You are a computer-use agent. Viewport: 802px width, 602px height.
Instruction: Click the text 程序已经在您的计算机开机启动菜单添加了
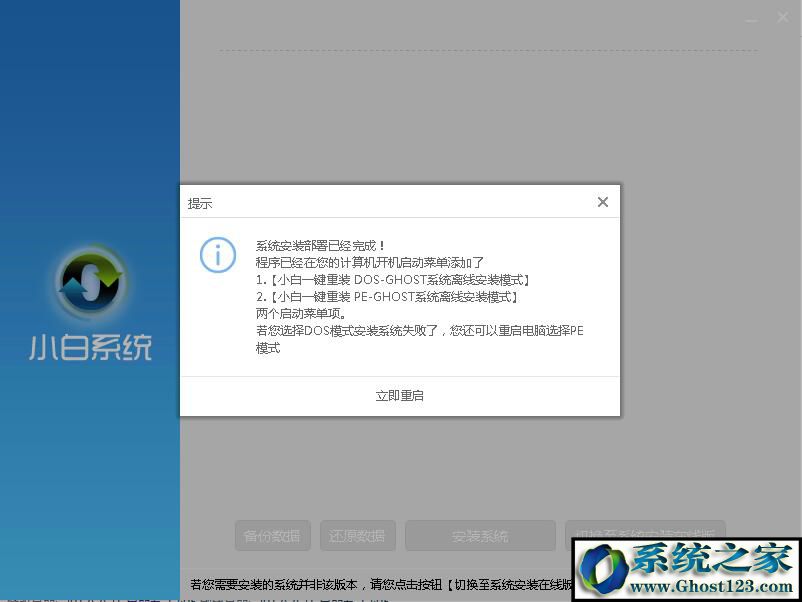click(x=369, y=262)
